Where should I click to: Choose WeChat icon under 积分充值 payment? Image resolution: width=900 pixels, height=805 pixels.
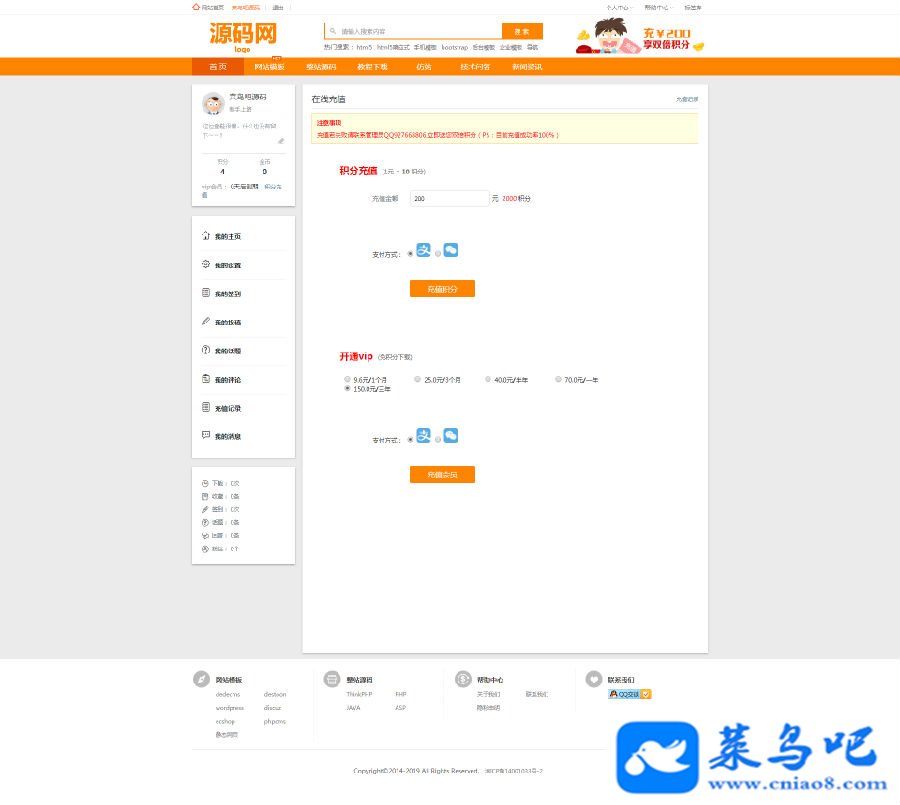pos(451,250)
